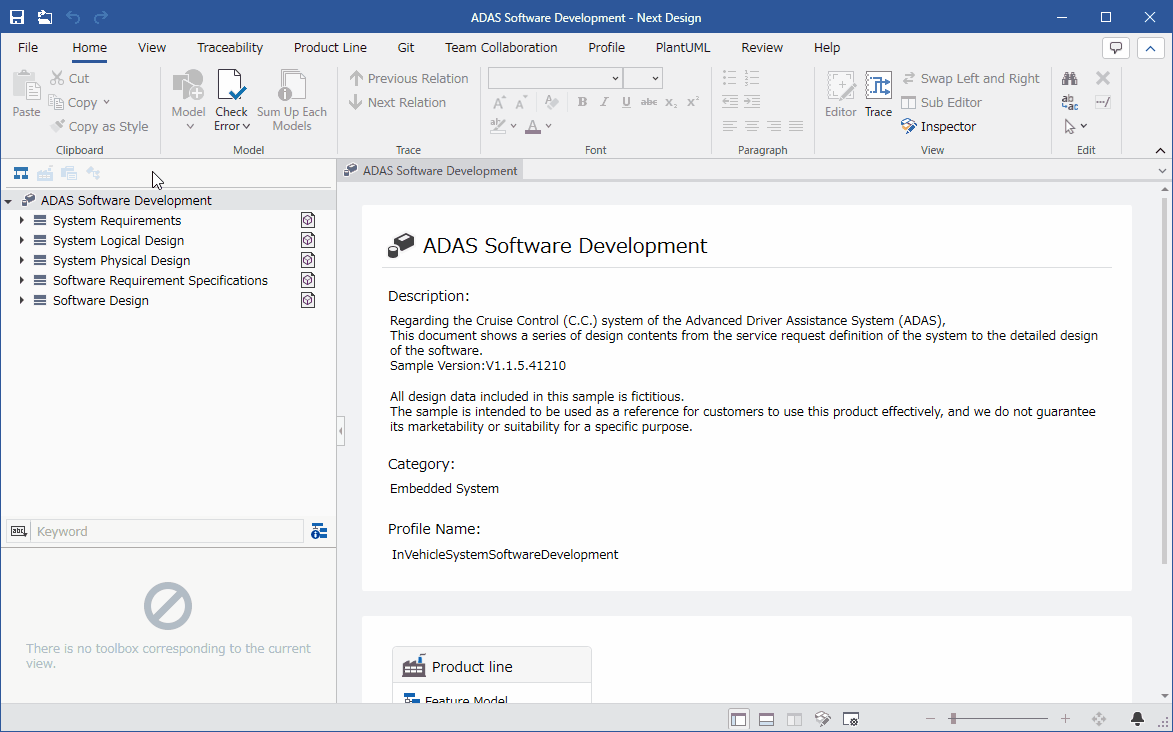Toggle bold formatting
Image resolution: width=1173 pixels, height=732 pixels.
click(582, 103)
